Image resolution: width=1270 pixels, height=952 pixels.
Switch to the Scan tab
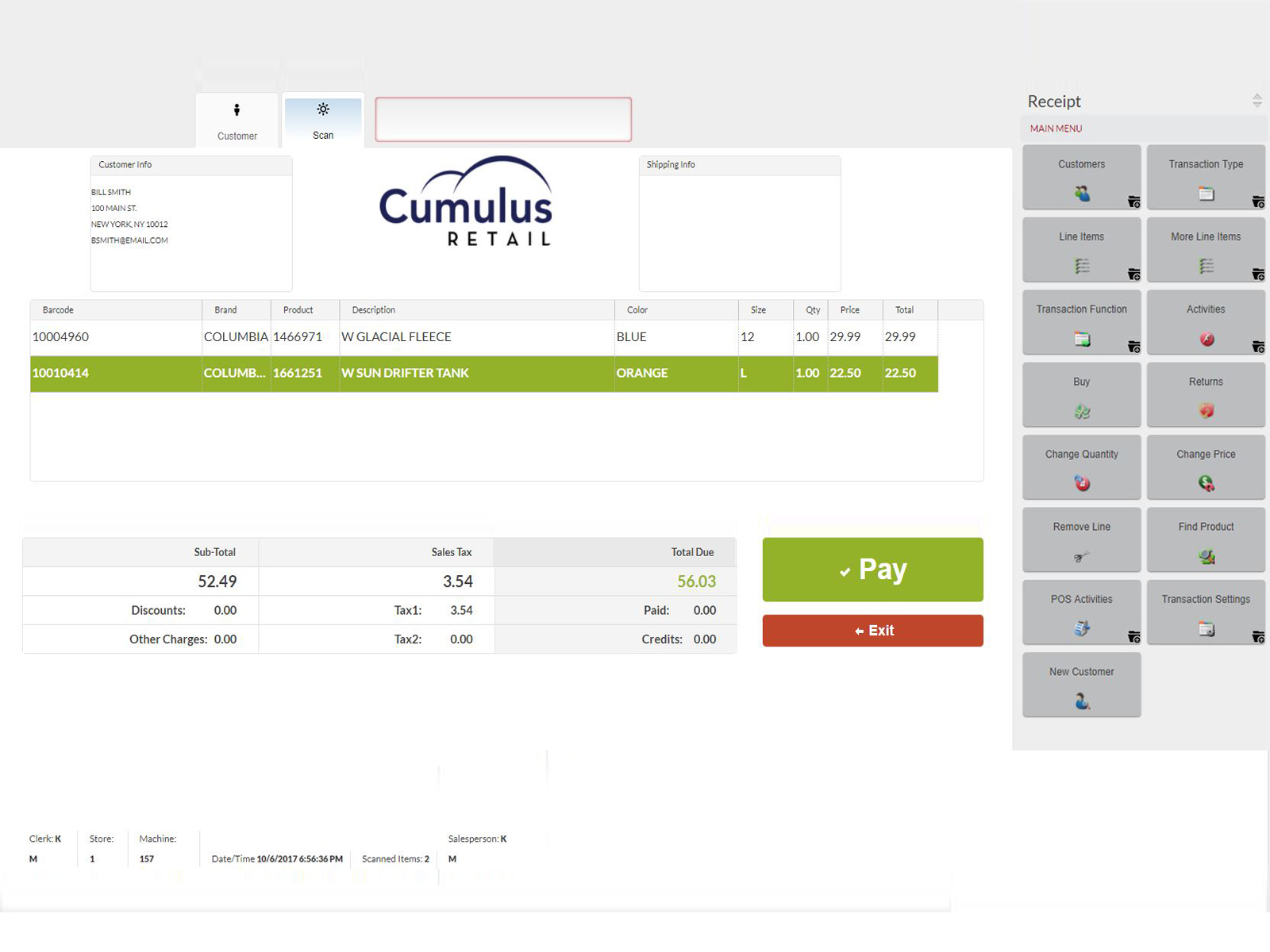point(323,121)
